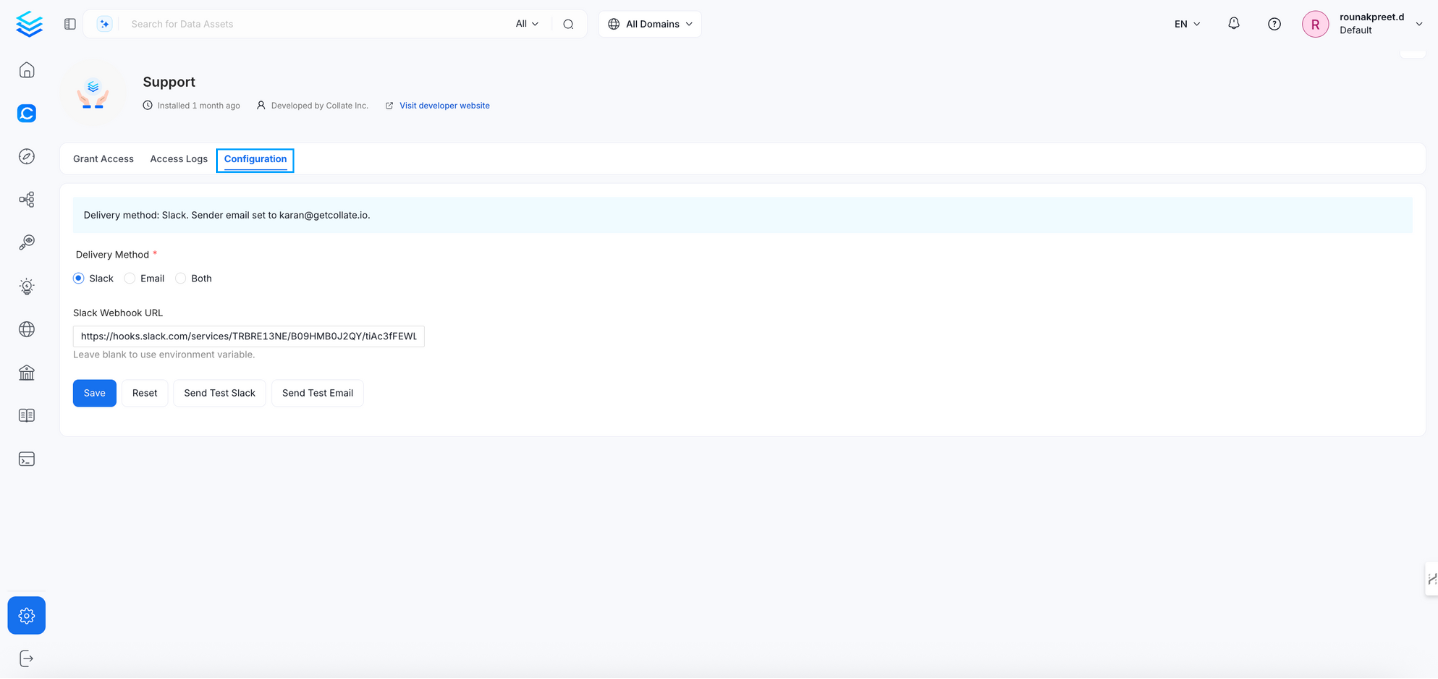Click the Support heading text
Screen dimensions: 1438x679
[x=169, y=82]
